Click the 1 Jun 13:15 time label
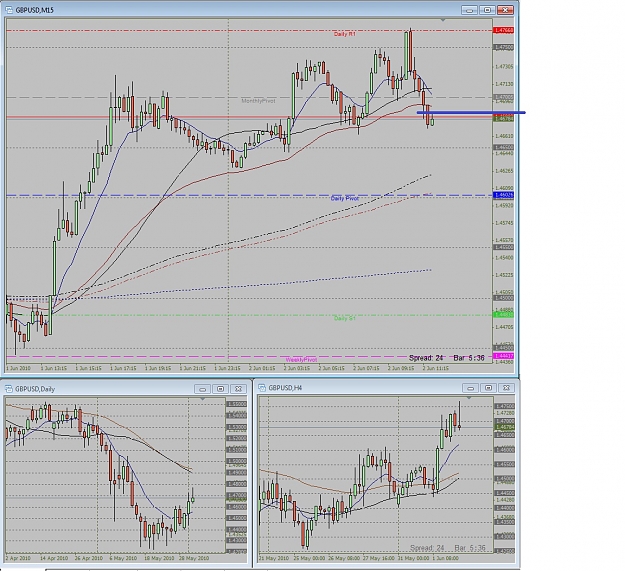625x571 pixels. 53,368
